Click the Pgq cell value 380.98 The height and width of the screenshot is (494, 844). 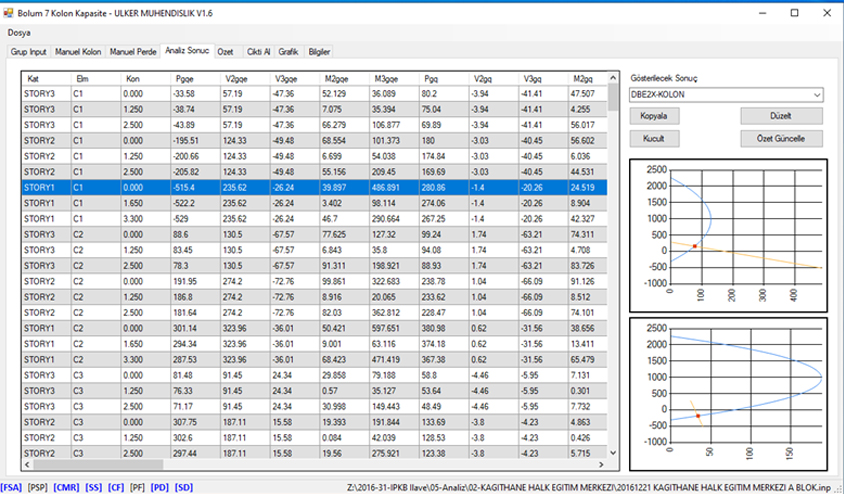444,328
